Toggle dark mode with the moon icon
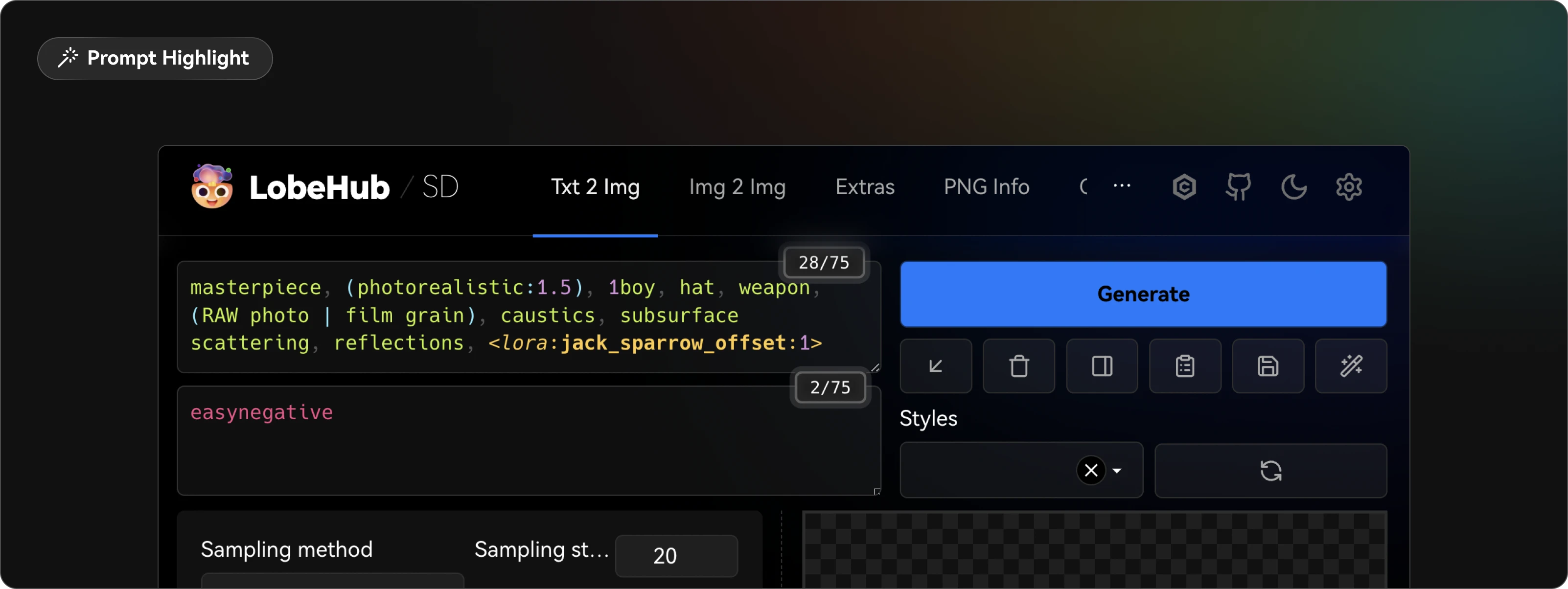The width and height of the screenshot is (1568, 589). point(1293,187)
